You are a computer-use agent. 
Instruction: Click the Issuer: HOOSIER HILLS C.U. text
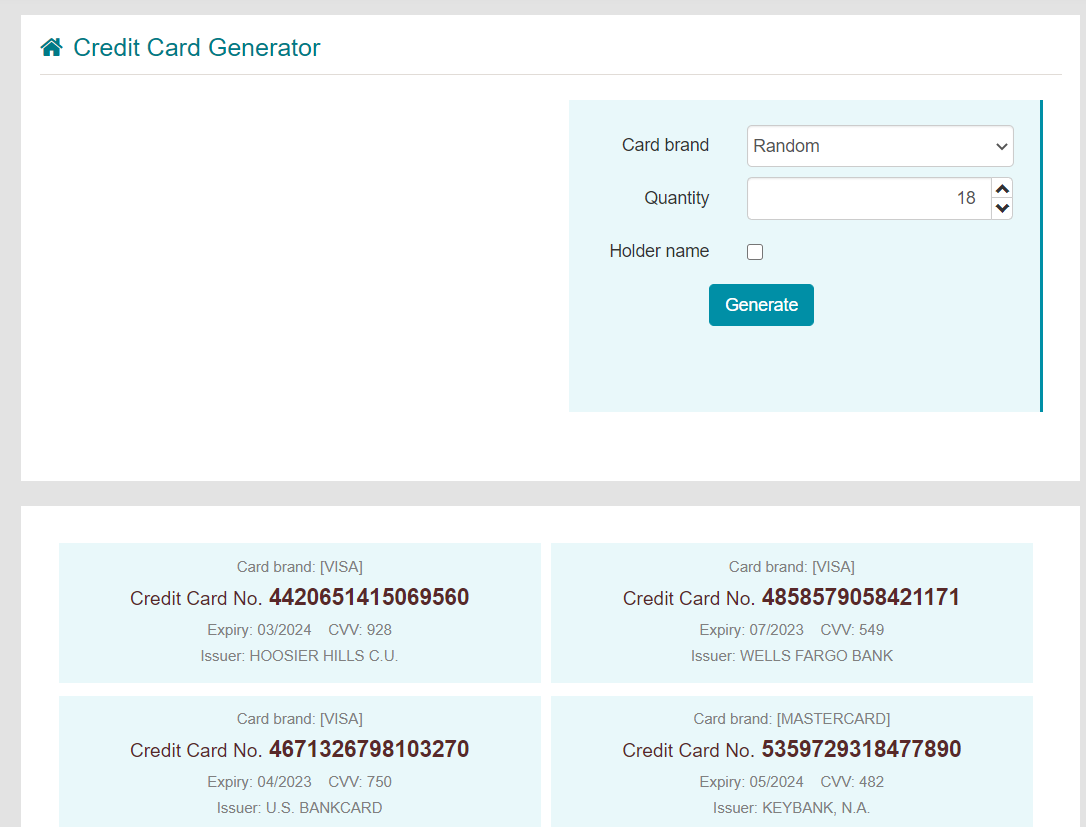[299, 656]
